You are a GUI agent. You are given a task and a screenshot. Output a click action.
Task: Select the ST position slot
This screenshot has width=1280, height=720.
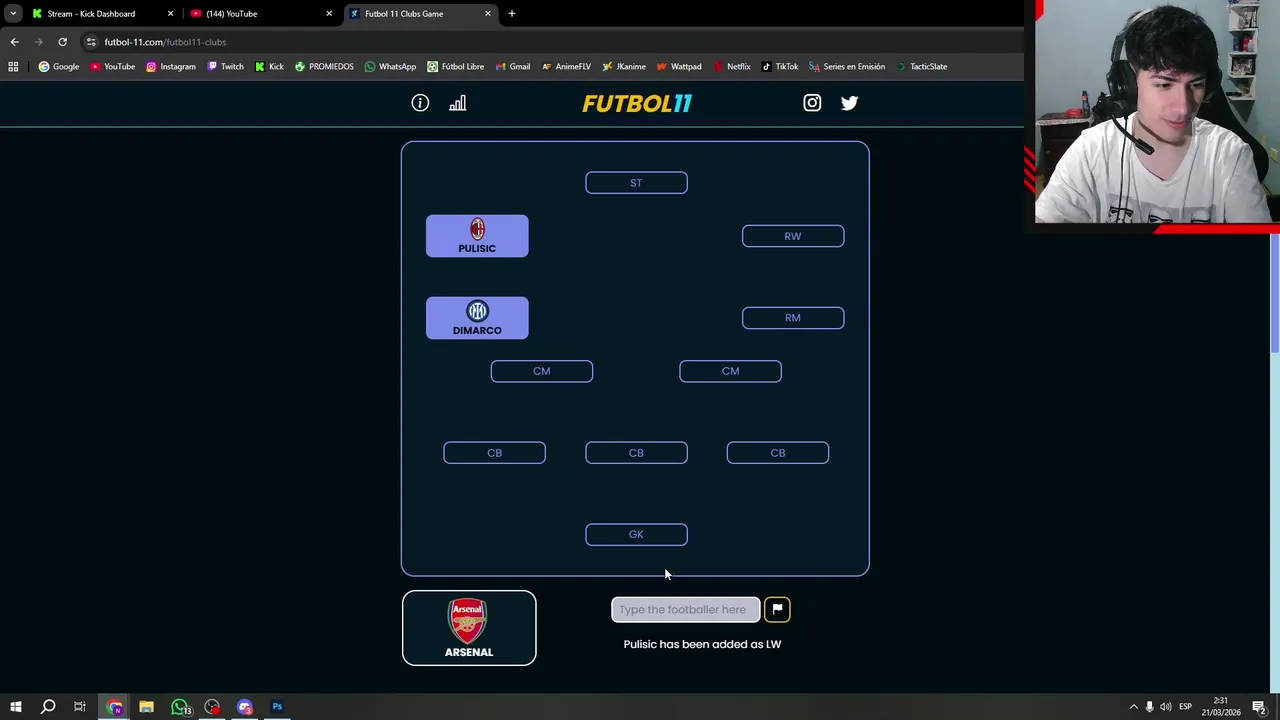(x=636, y=183)
